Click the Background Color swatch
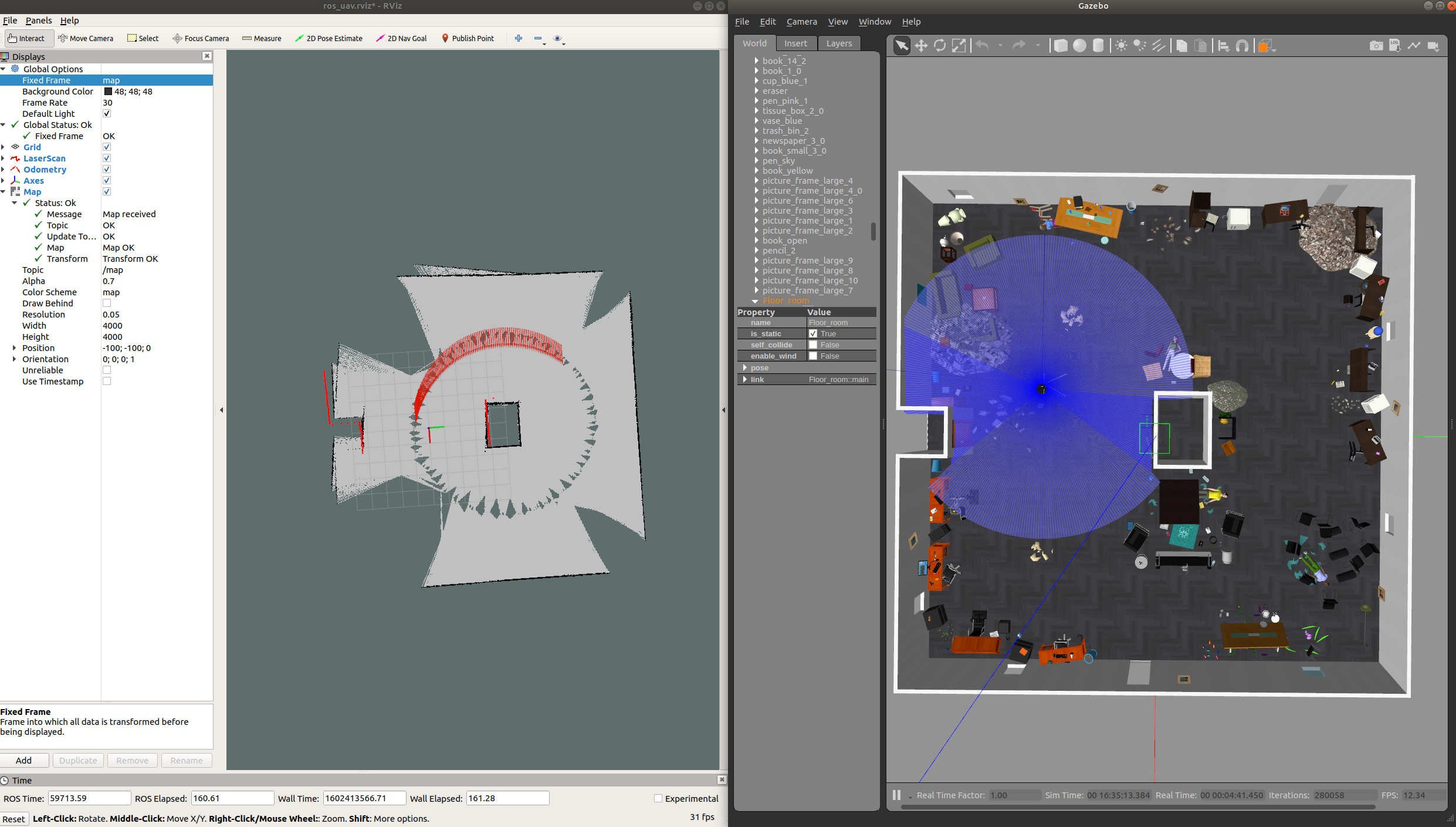Viewport: 1456px width, 827px height. (x=108, y=92)
